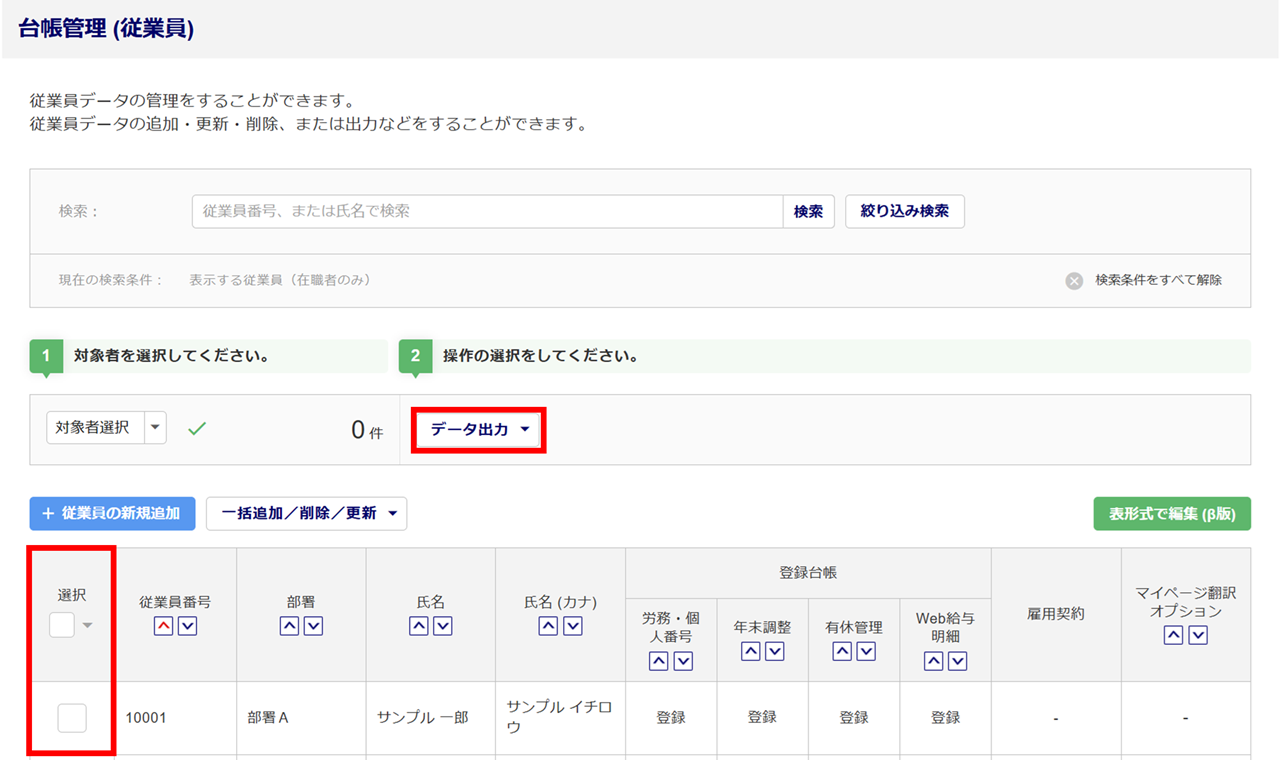Tick the select-all checkbox in header
Screen dimensions: 1280x760
pos(62,625)
